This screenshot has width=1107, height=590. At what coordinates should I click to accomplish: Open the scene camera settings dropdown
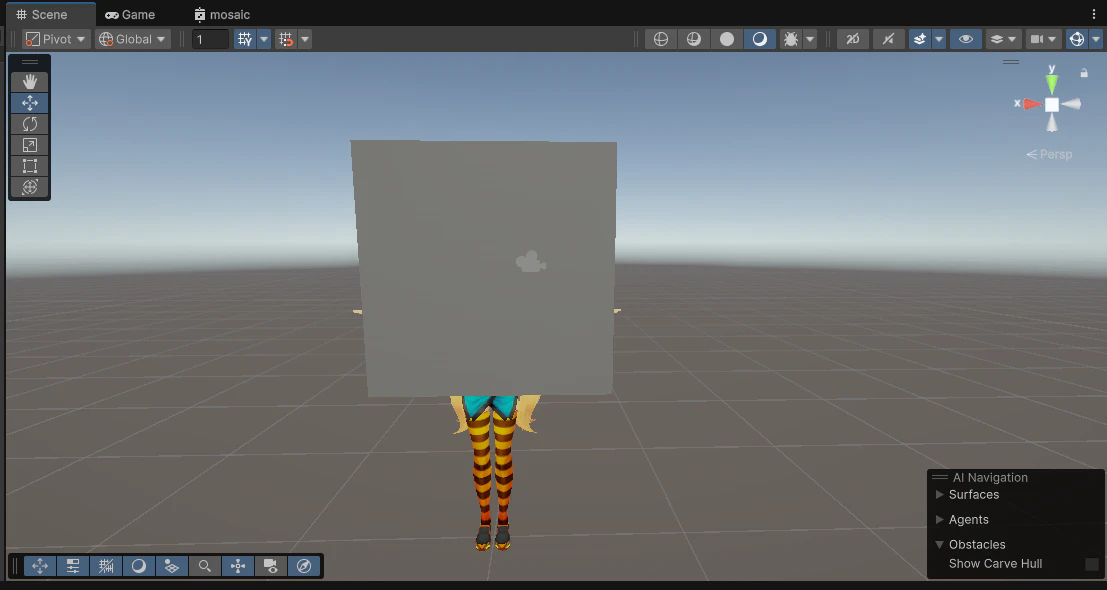[1043, 40]
